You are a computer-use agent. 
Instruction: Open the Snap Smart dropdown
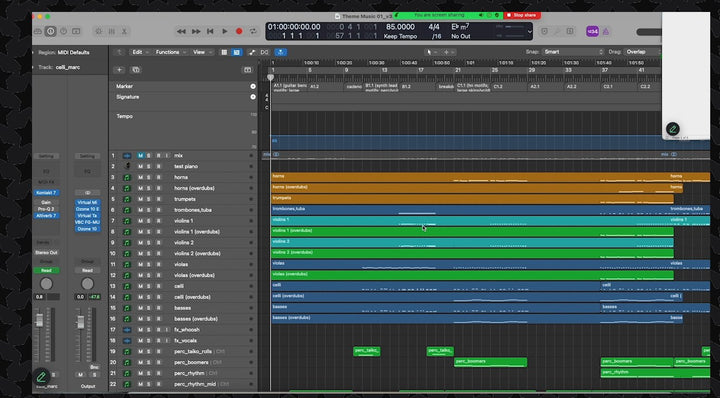tap(573, 52)
